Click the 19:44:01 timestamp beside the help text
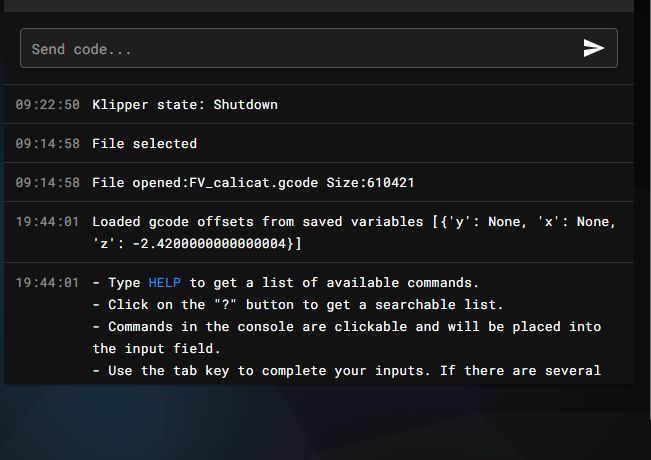Screen dimensions: 651x460 [x=47, y=283]
